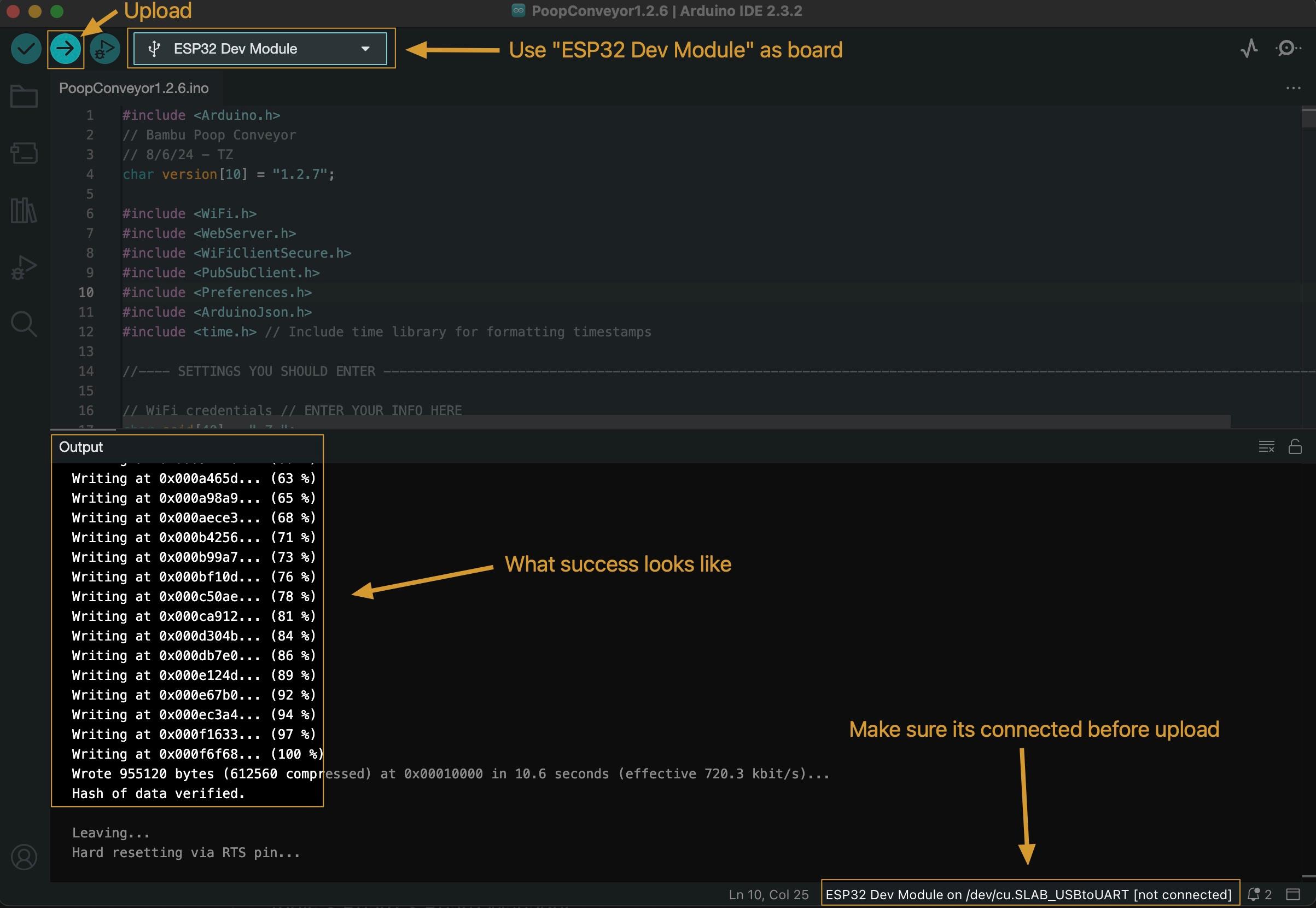Click the editor vertical scrollbar
Viewport: 1316px width, 908px height.
tap(1308, 117)
